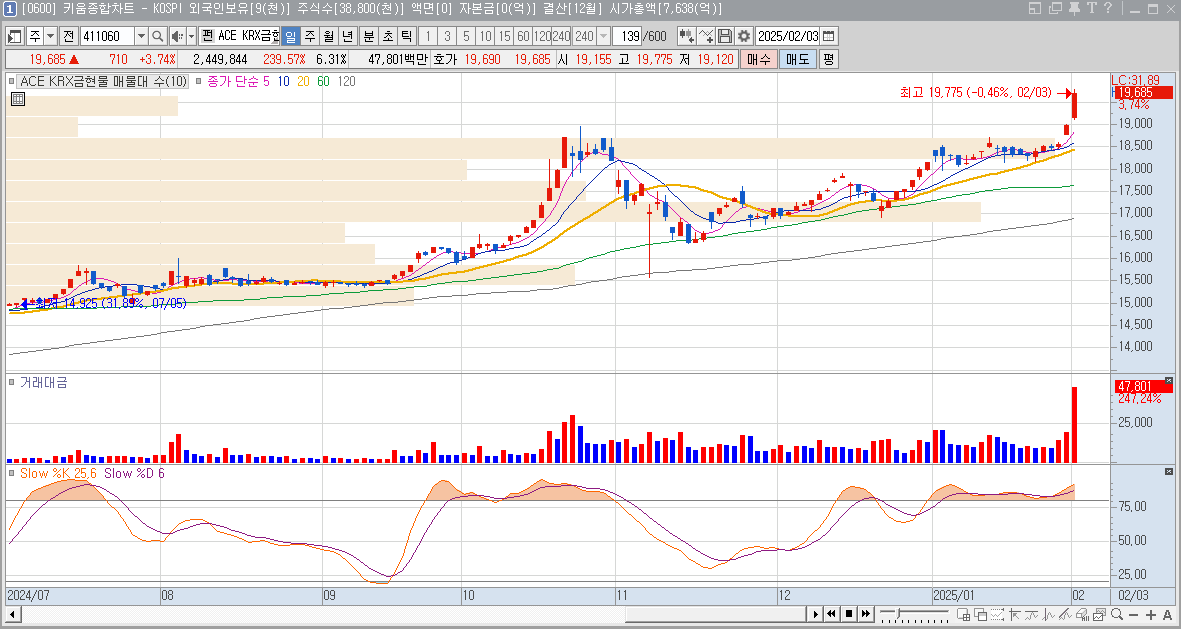1181x629 pixels.
Task: Open the 주 market type dropdown
Action: point(50,36)
